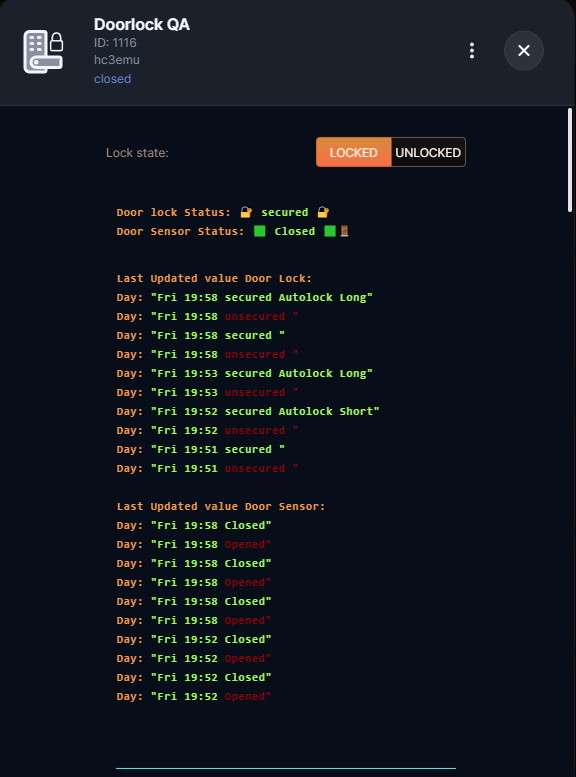Set lock state to LOCKED
Screen dimensions: 576x777
pyautogui.click(x=353, y=152)
